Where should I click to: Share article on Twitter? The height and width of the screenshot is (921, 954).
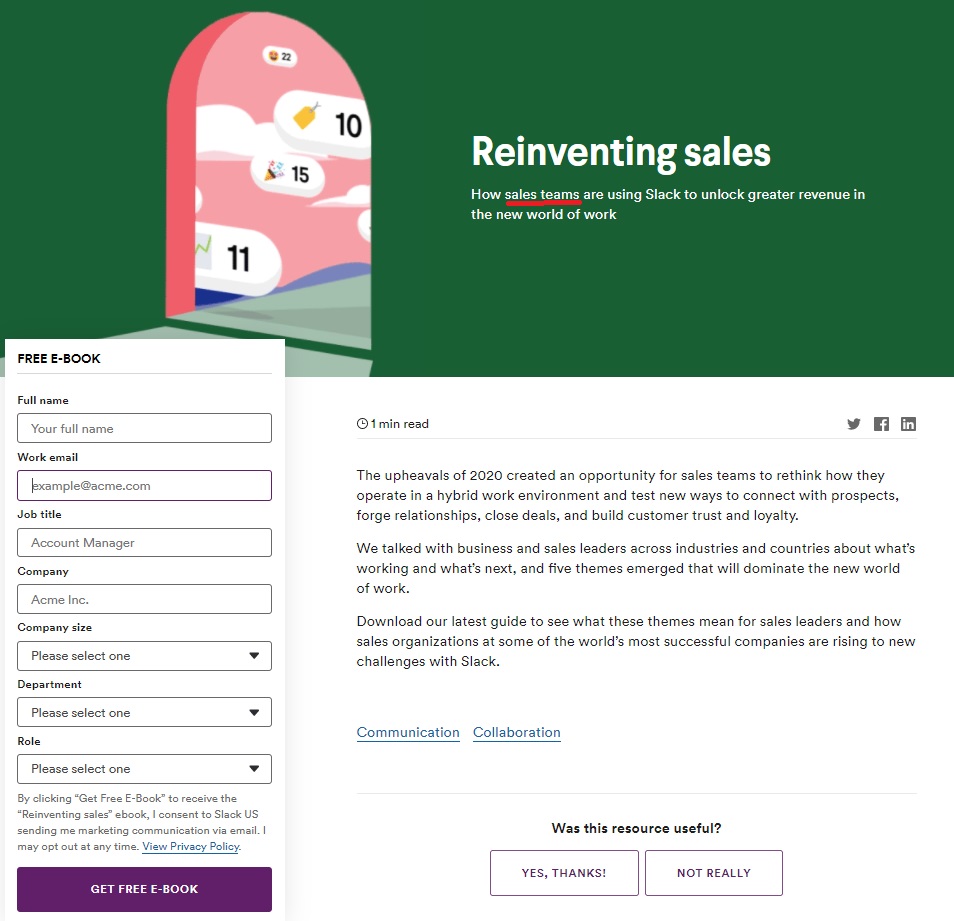click(x=853, y=424)
